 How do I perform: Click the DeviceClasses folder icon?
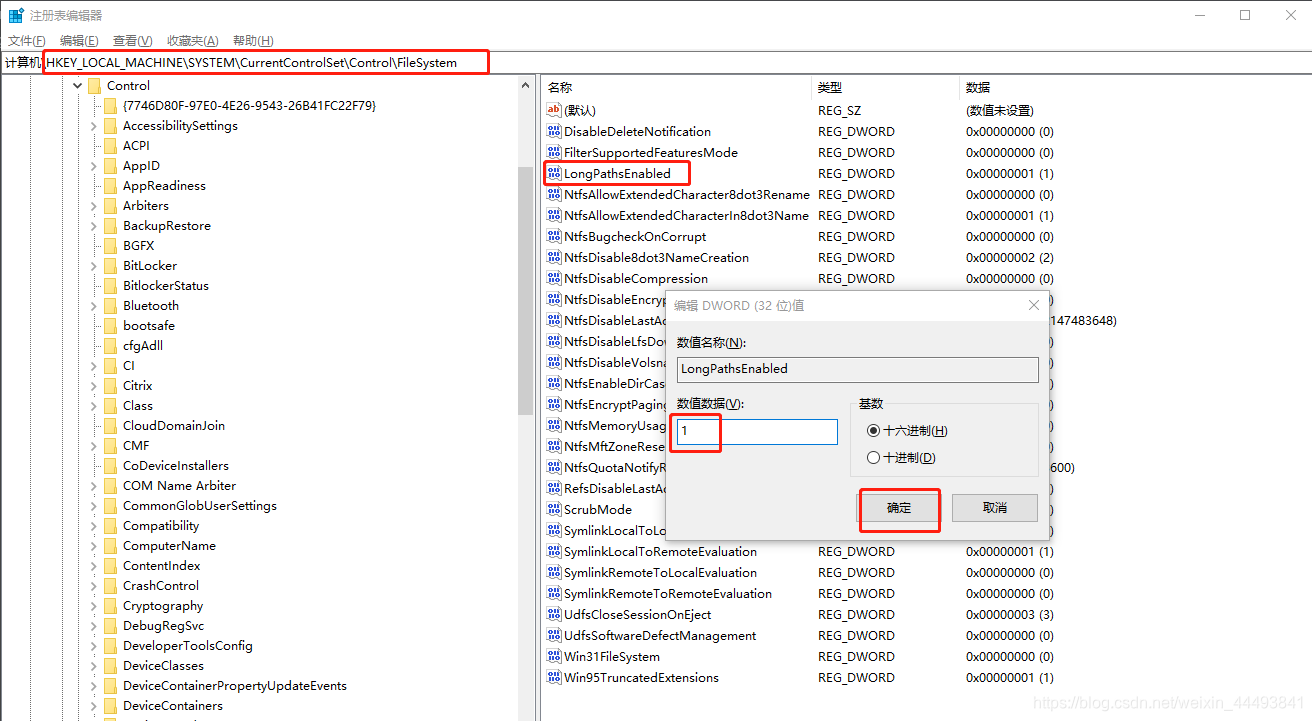(110, 665)
